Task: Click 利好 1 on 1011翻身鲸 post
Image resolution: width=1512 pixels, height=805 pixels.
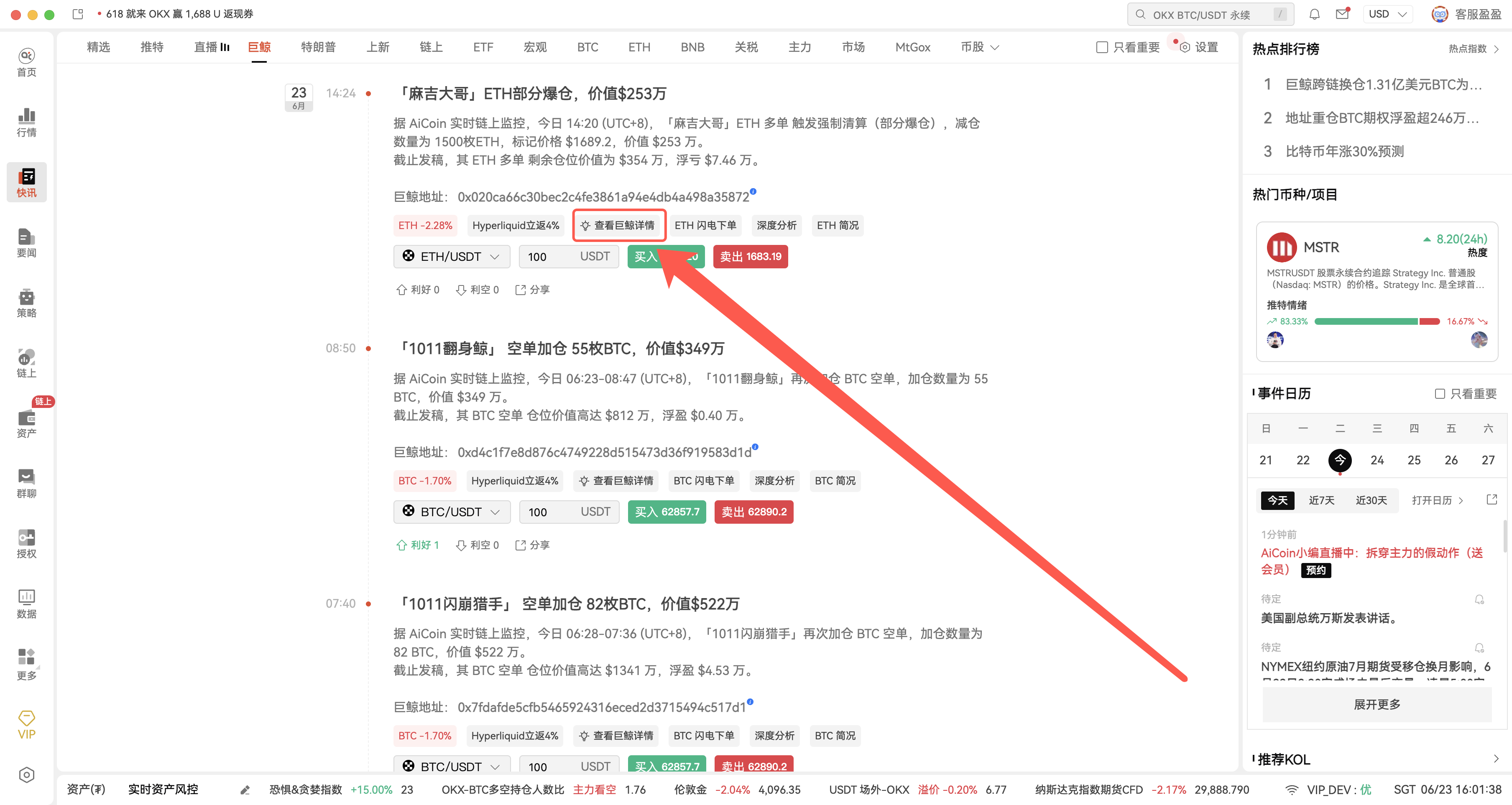Action: point(417,545)
